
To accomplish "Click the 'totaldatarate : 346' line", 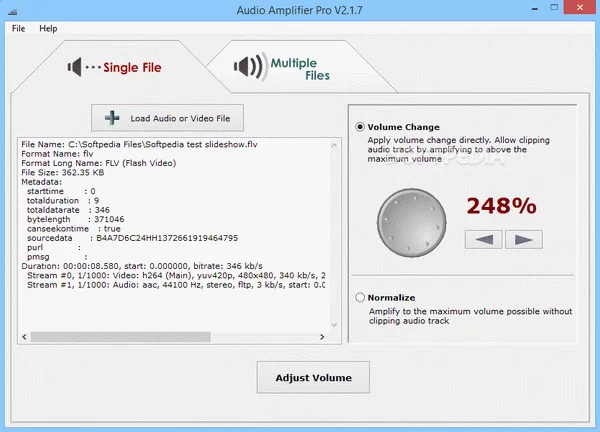I will click(x=68, y=210).
